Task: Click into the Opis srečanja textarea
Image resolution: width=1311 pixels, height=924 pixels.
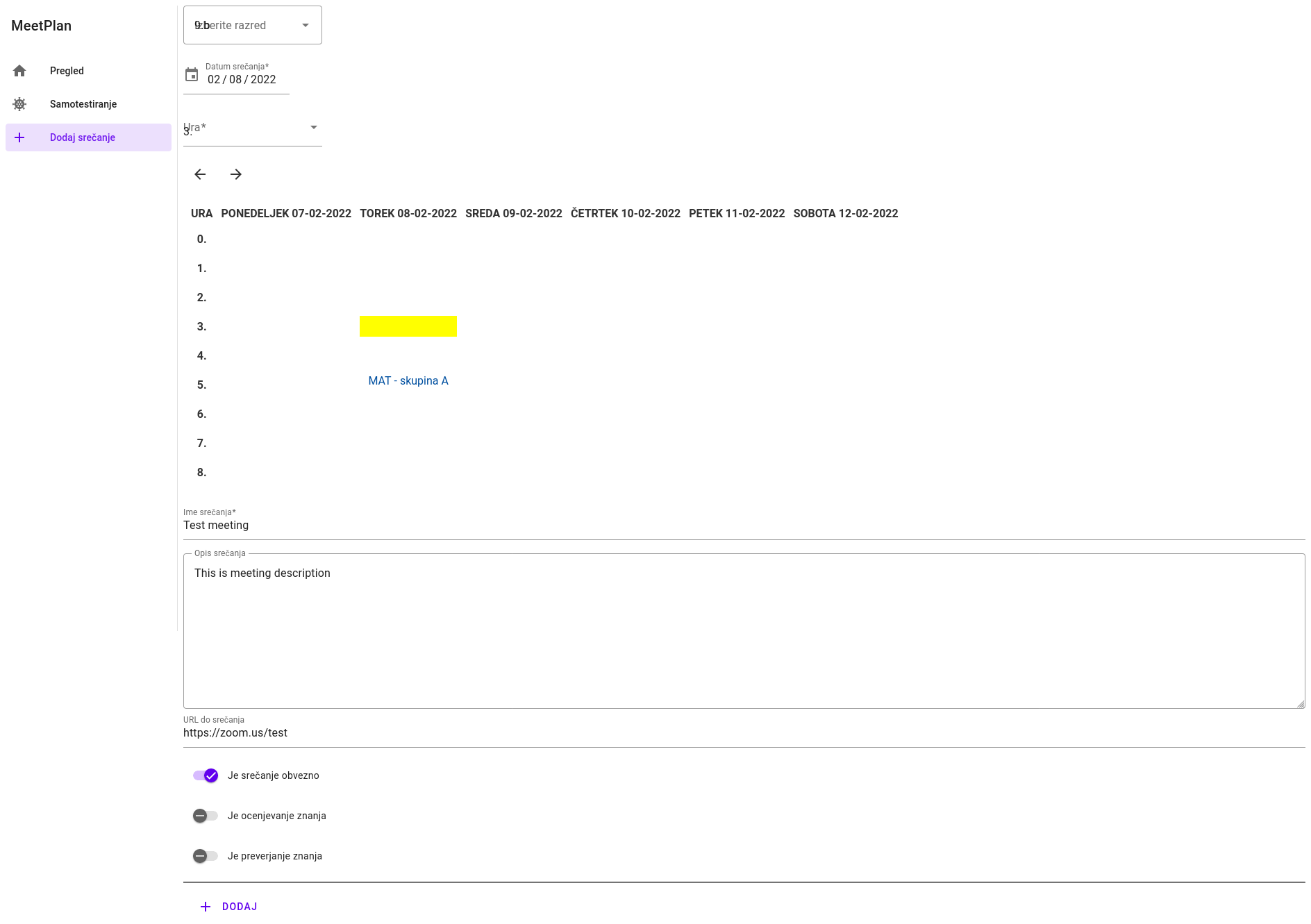Action: point(744,631)
